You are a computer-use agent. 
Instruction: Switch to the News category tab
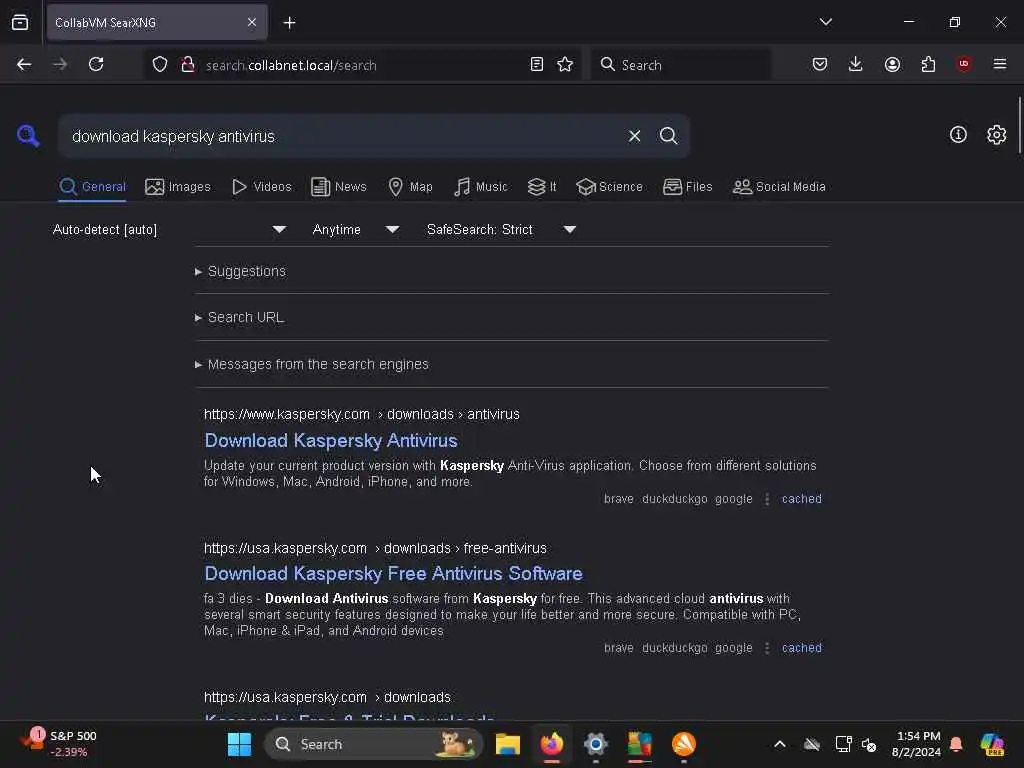(x=339, y=187)
